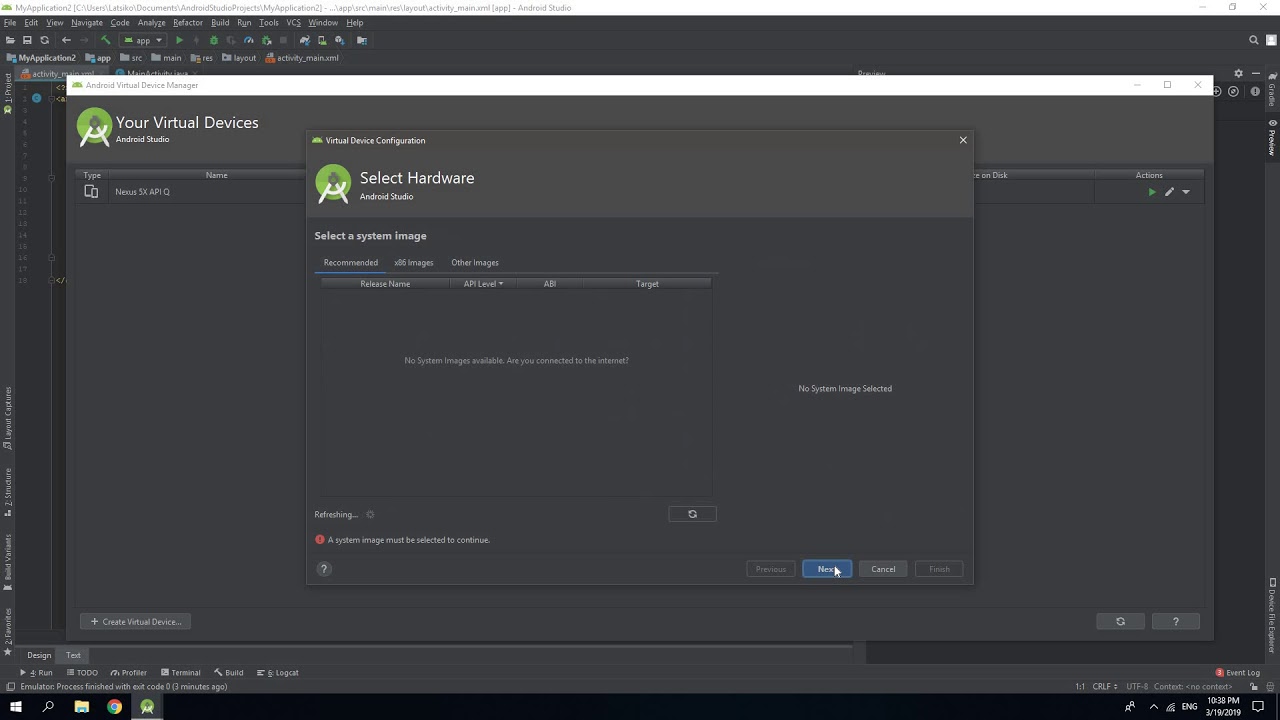Open the TODO tool window

(x=81, y=673)
